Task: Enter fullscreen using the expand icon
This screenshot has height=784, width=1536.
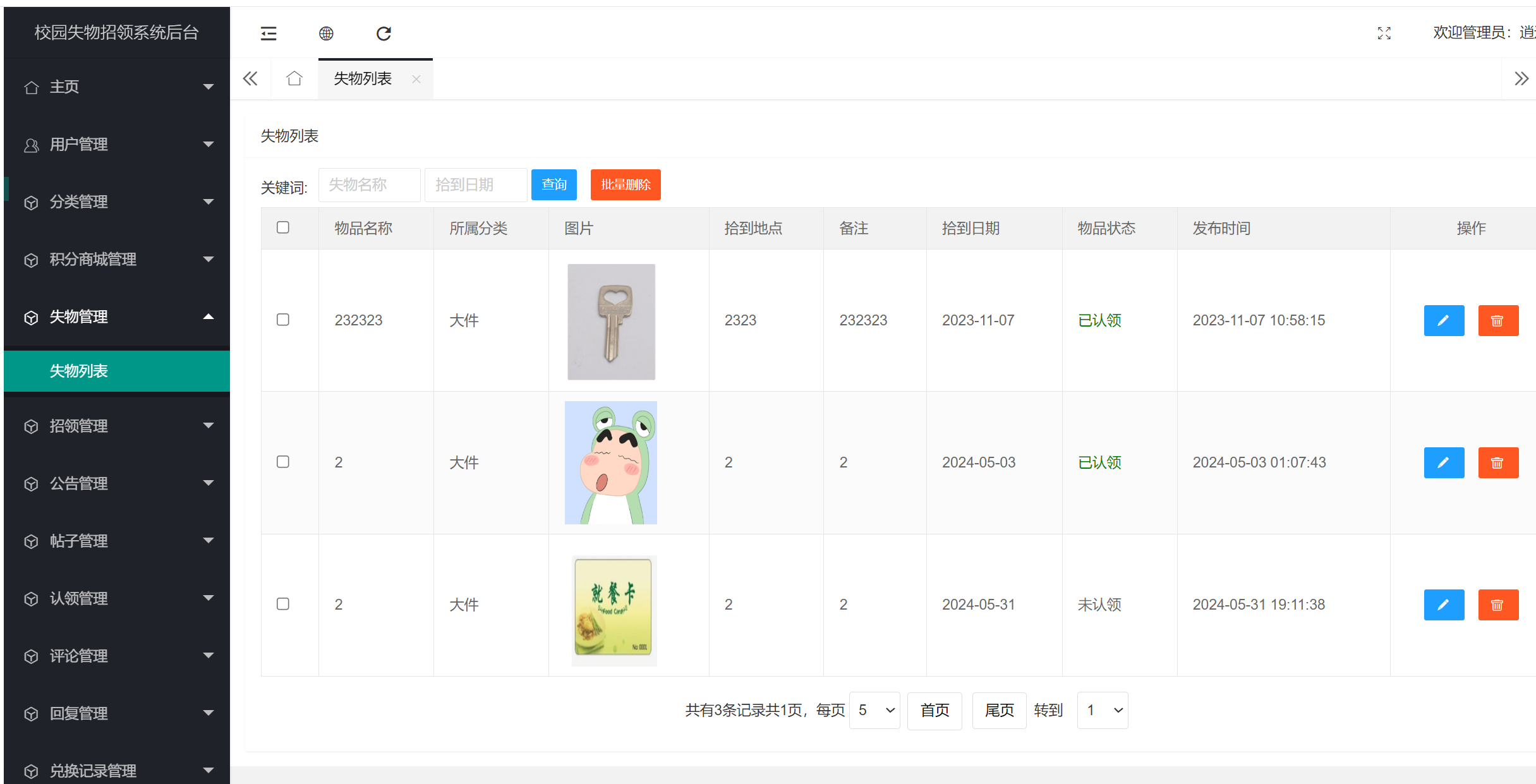Action: tap(1384, 33)
